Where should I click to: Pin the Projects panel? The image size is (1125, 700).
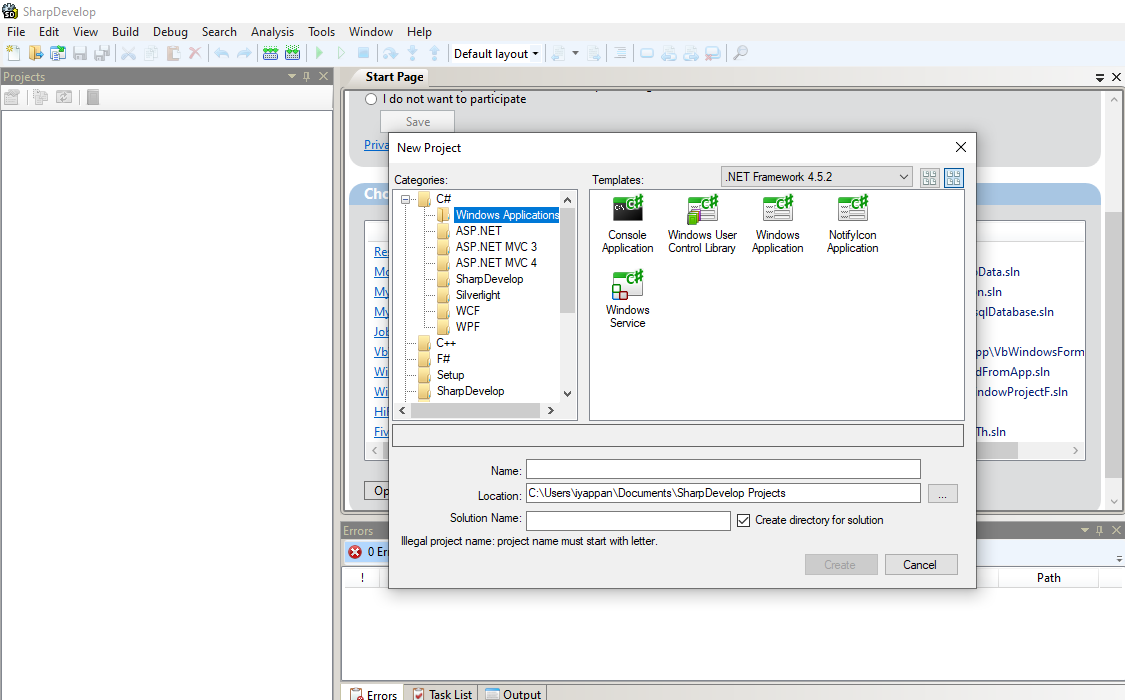point(307,77)
